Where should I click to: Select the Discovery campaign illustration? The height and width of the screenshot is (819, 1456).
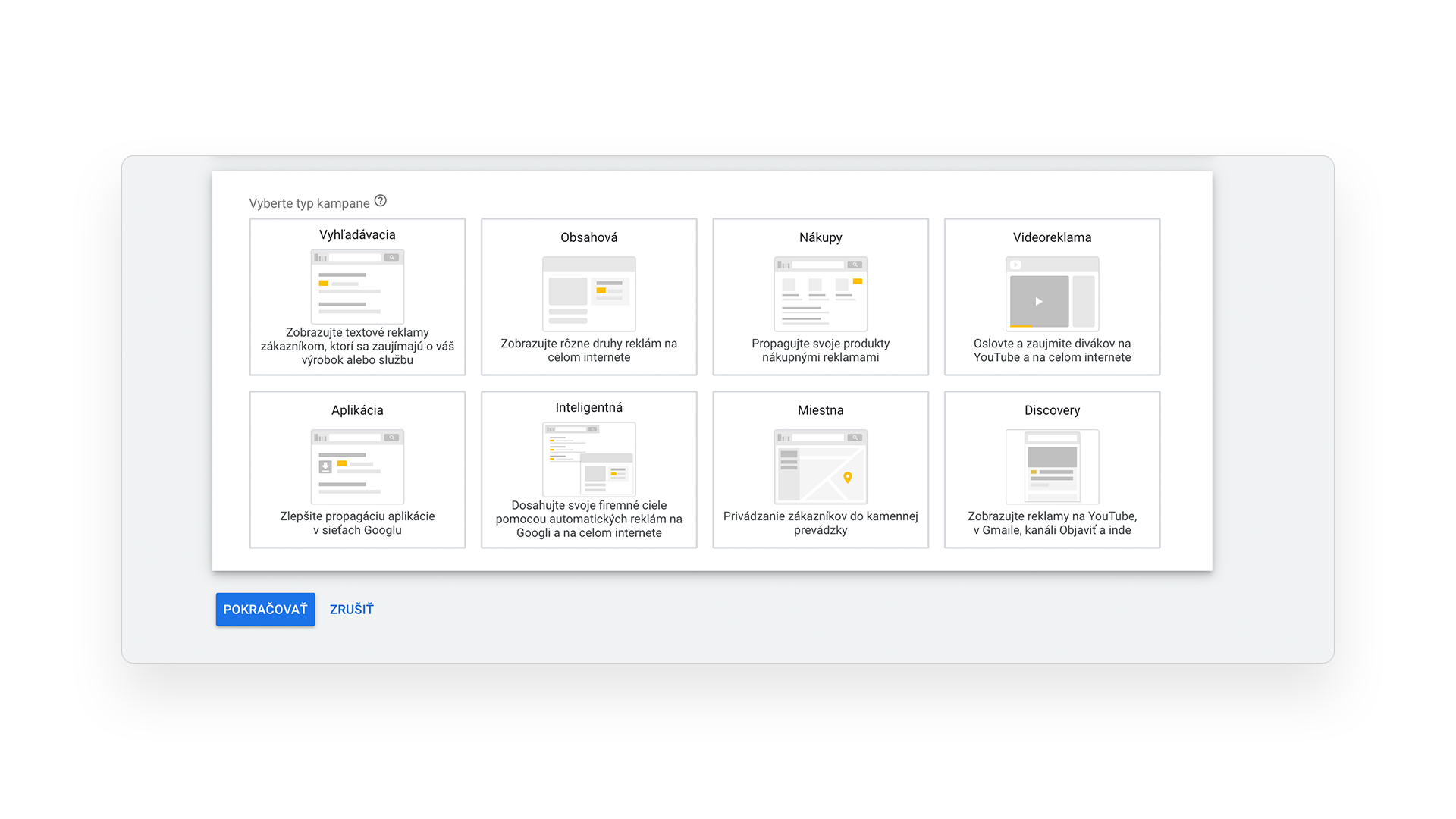tap(1052, 467)
